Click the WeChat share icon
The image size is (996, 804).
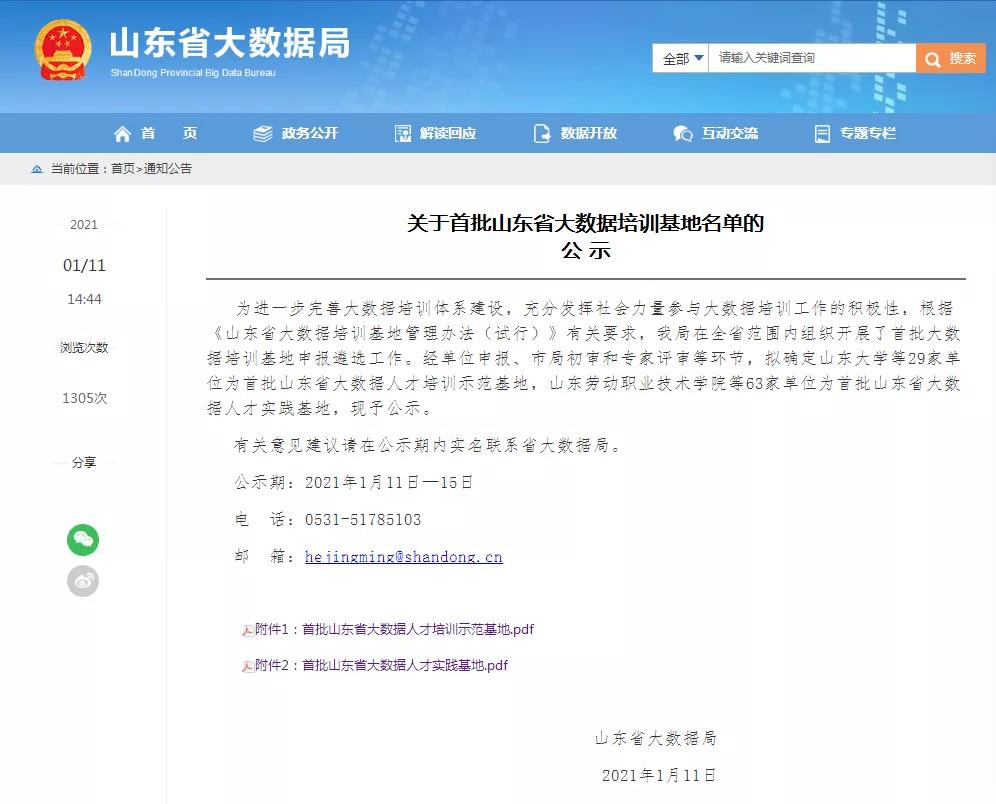click(x=83, y=540)
